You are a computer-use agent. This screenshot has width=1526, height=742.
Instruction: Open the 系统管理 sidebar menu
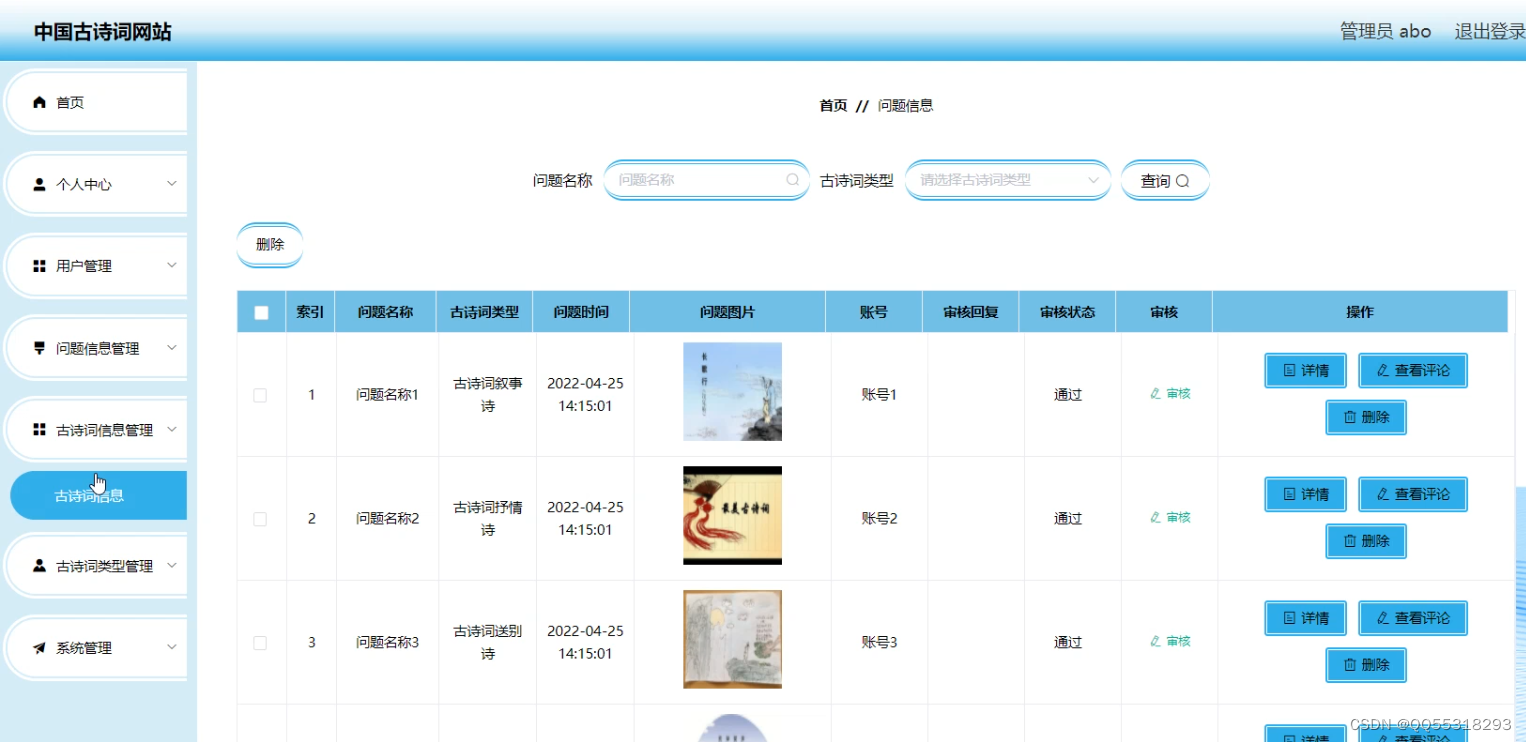pyautogui.click(x=96, y=648)
